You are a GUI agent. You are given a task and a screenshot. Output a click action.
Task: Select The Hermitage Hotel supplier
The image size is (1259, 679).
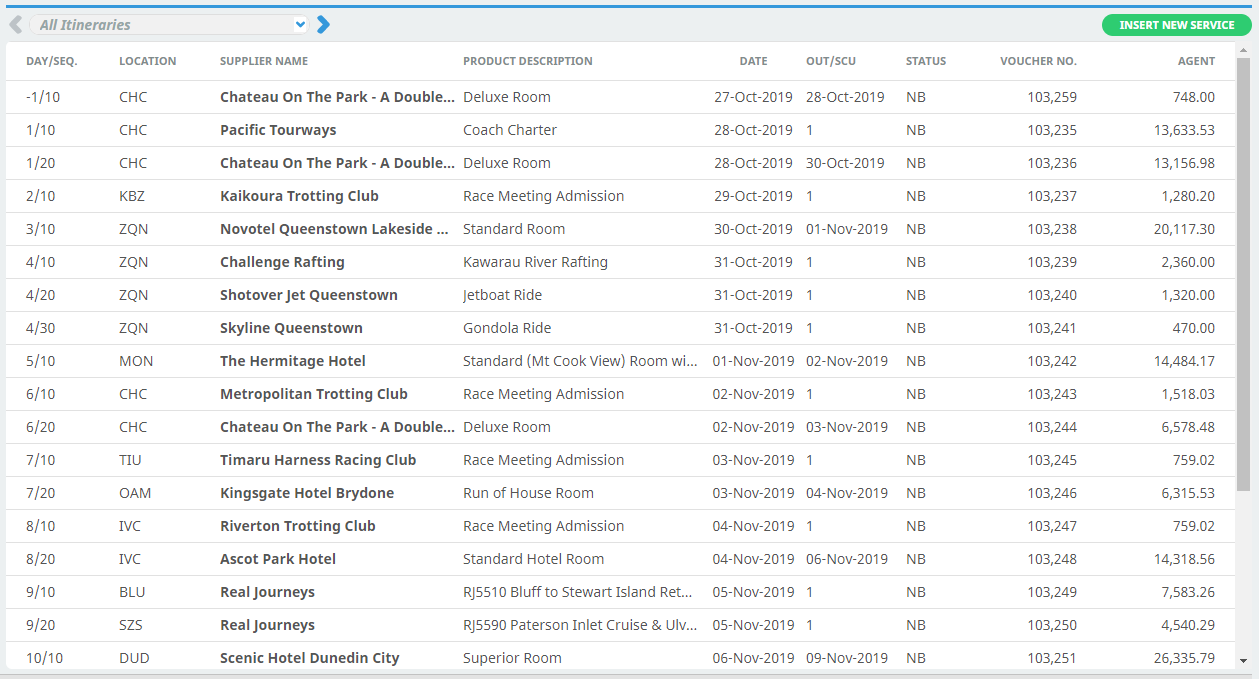[293, 361]
